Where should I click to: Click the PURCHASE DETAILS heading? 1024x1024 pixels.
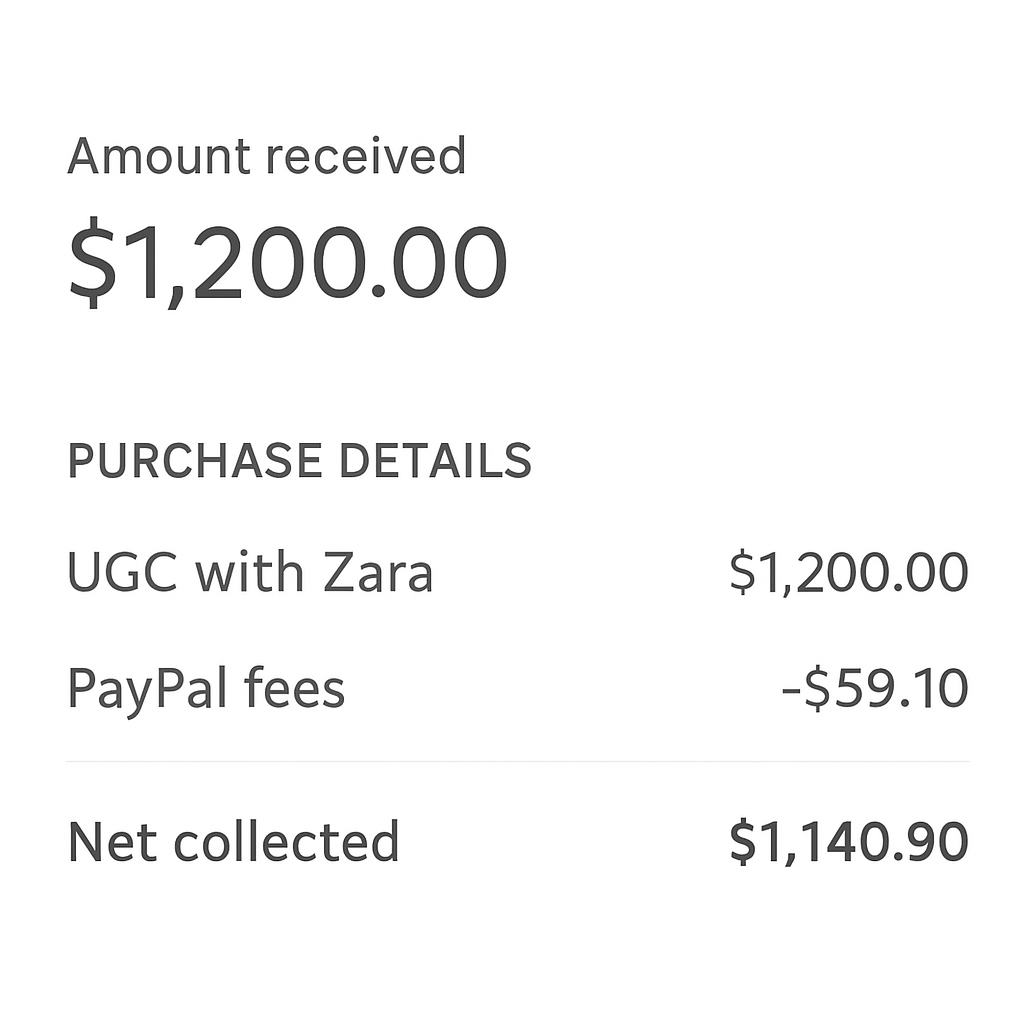299,461
